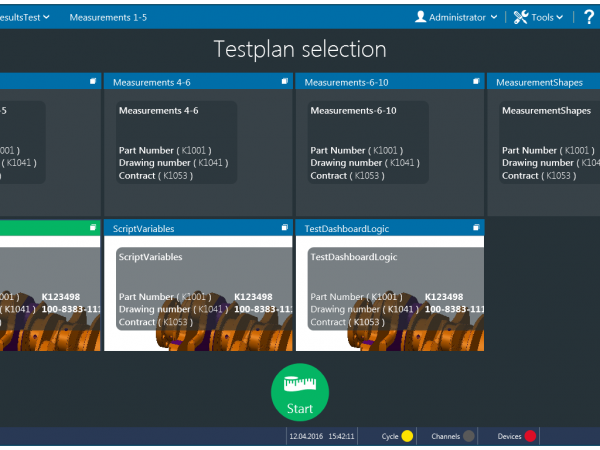Open the Tools dropdown menu
Viewport: 600px width, 450px height.
pyautogui.click(x=538, y=17)
